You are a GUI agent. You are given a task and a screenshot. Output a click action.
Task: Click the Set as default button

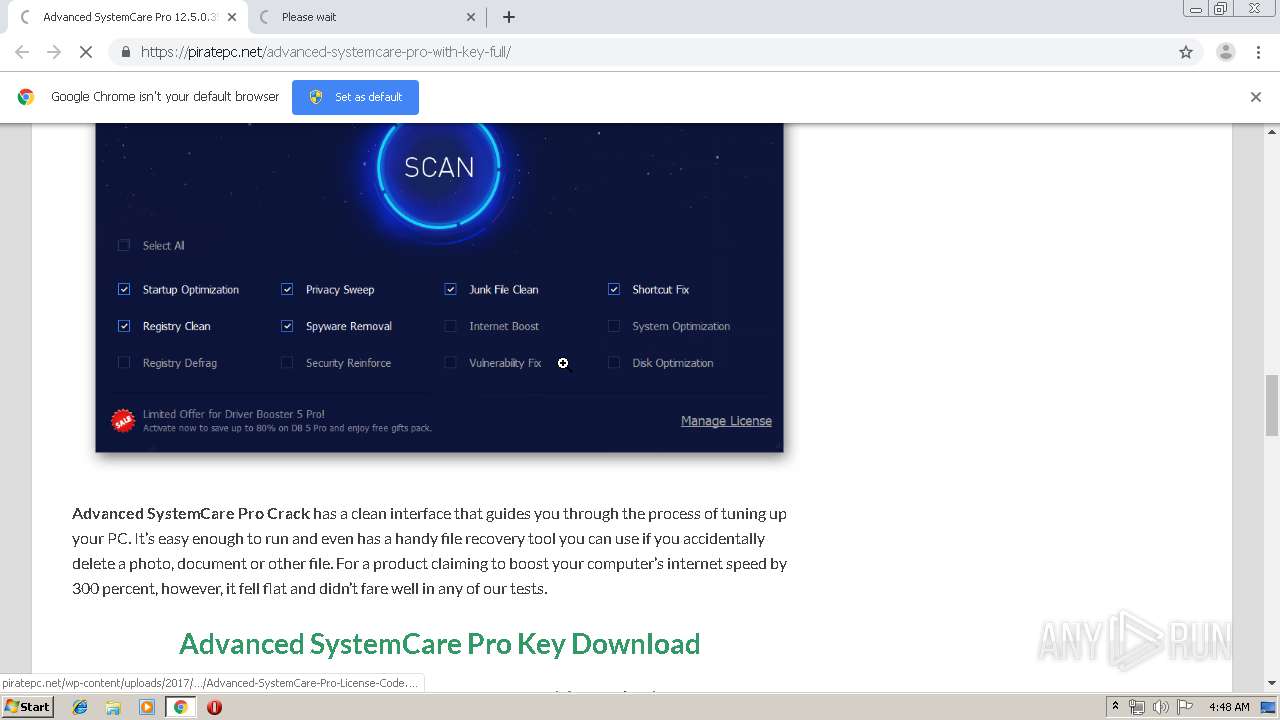coord(355,97)
